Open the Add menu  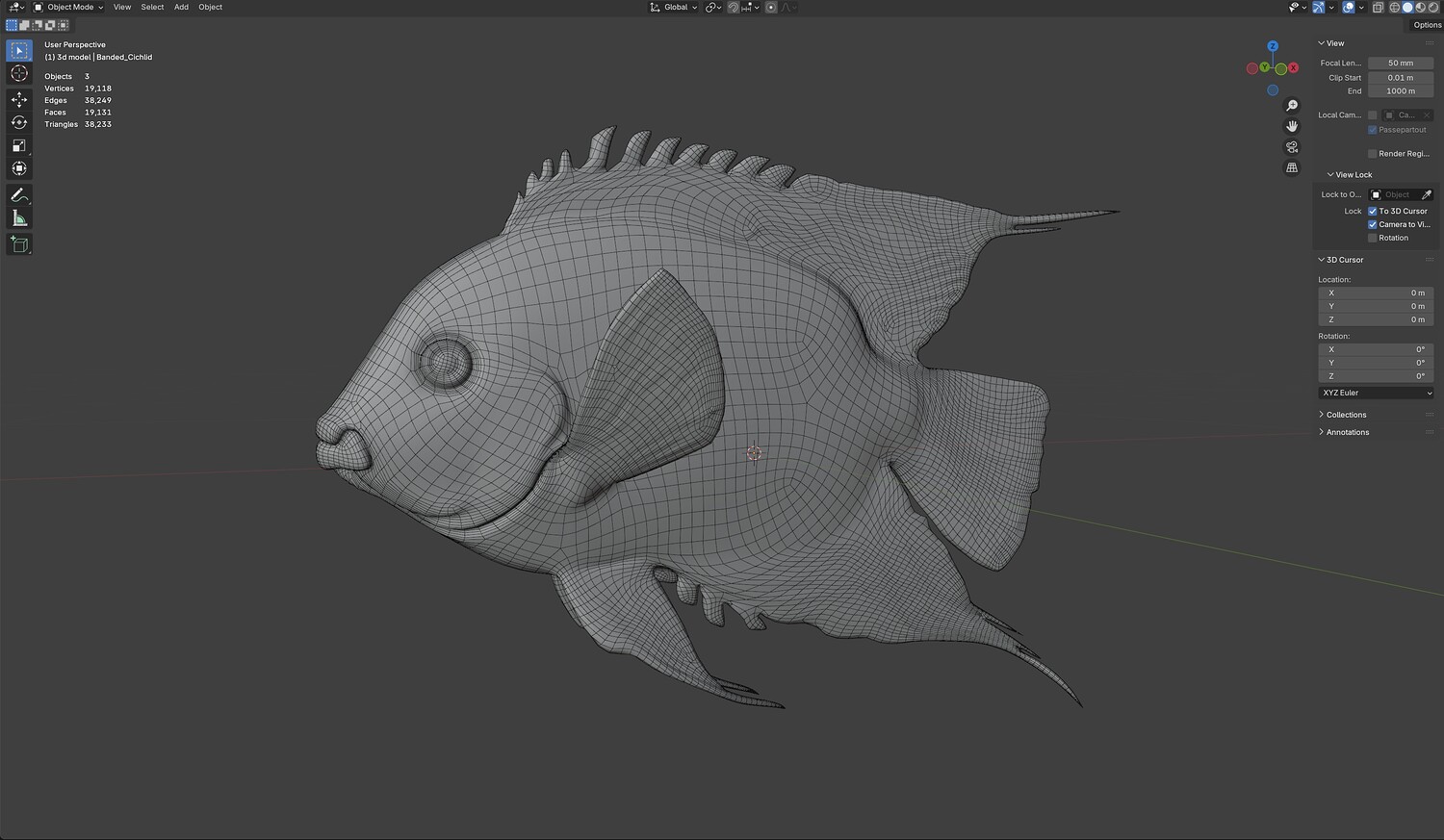[181, 7]
